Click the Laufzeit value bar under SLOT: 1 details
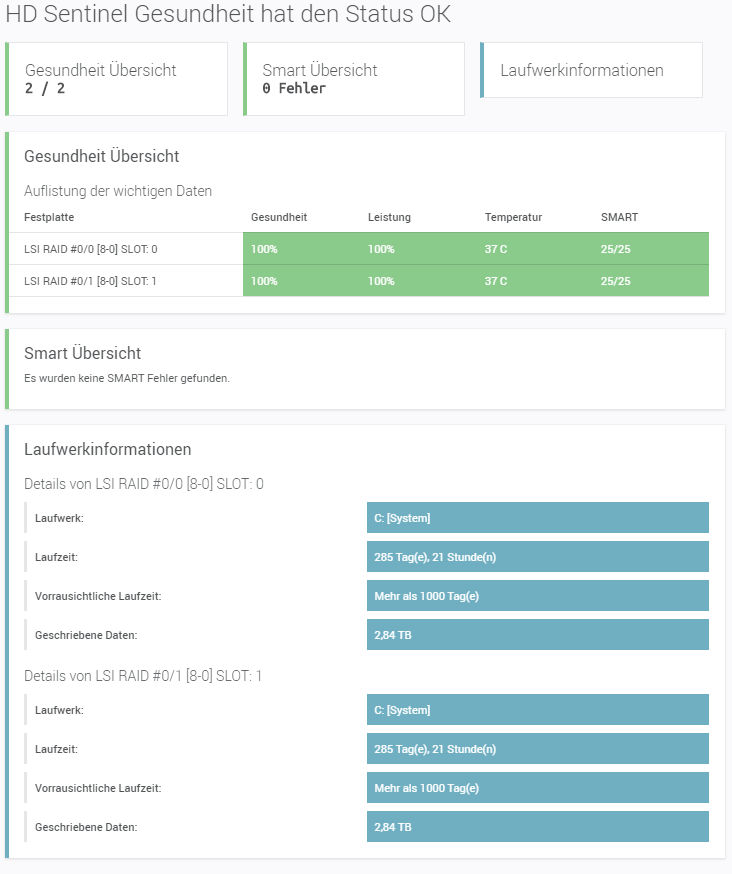The width and height of the screenshot is (732, 874). [x=537, y=749]
